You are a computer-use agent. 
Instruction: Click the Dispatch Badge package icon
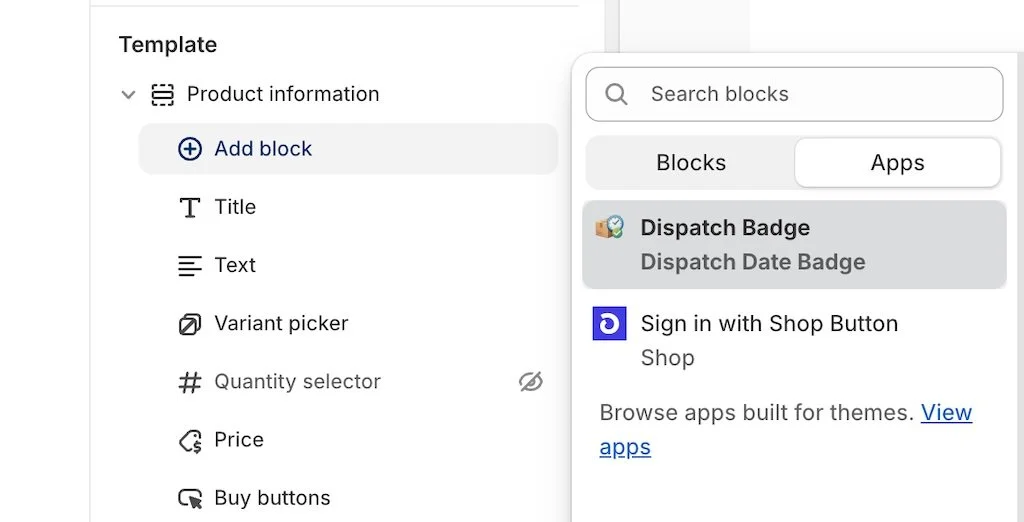[x=610, y=228]
